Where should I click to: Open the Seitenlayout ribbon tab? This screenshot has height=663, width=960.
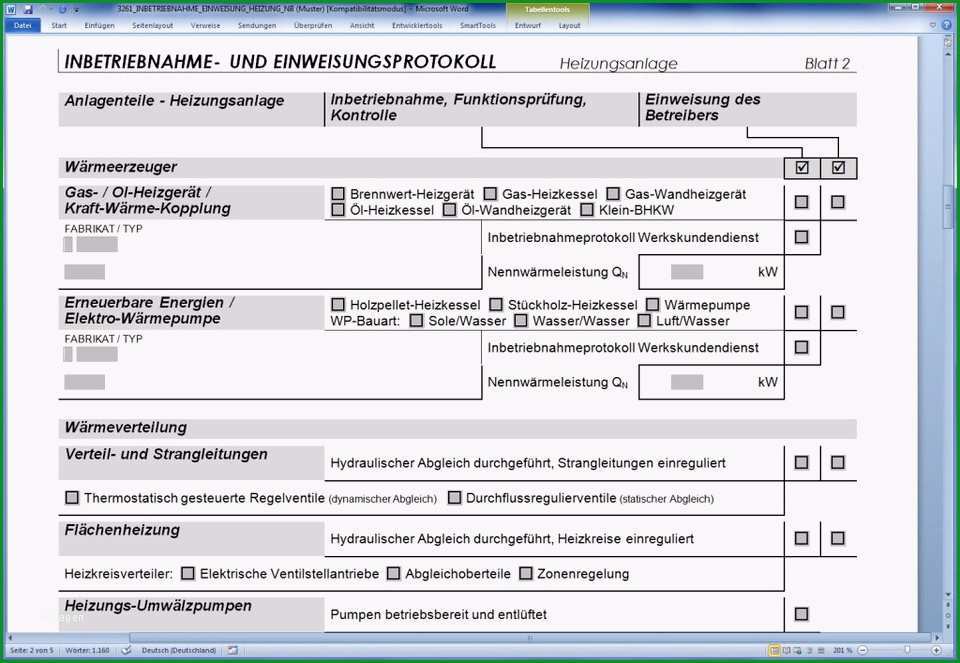coord(152,25)
